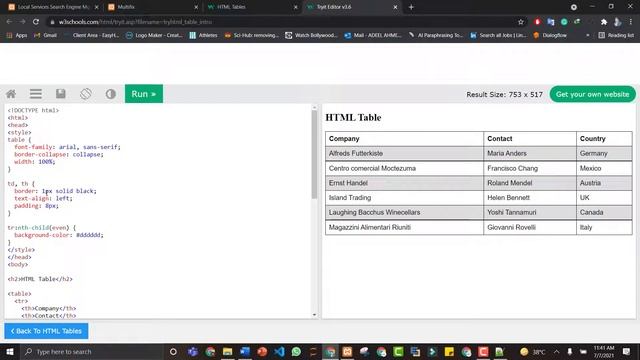Click the green Grammarly extension icon
The image size is (640, 360).
(x=564, y=22)
